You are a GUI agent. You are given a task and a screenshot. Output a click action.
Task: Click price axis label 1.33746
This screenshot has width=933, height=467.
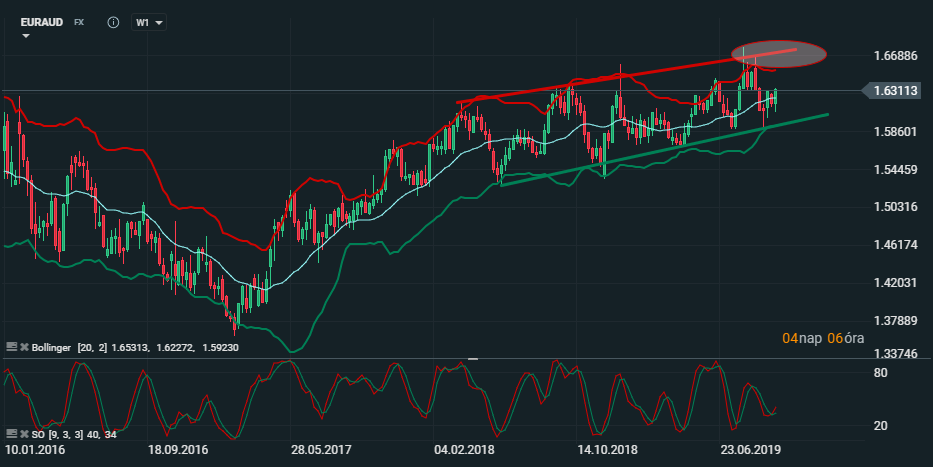pos(896,353)
